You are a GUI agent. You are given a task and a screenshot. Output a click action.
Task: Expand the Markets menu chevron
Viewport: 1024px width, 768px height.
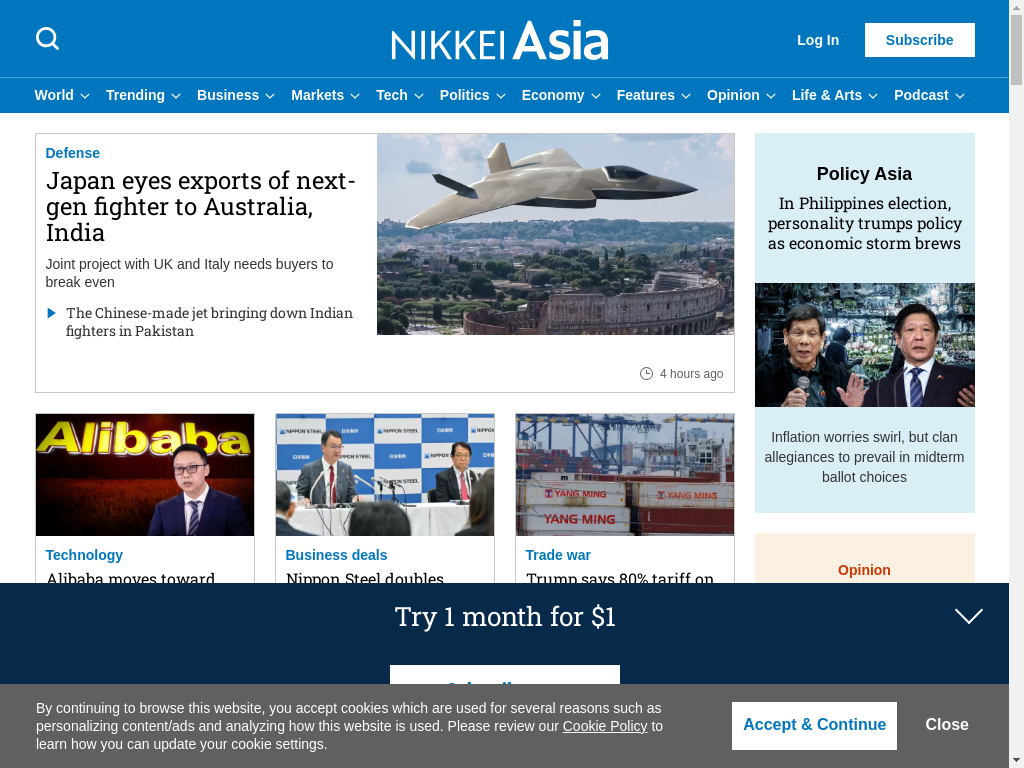click(x=355, y=96)
